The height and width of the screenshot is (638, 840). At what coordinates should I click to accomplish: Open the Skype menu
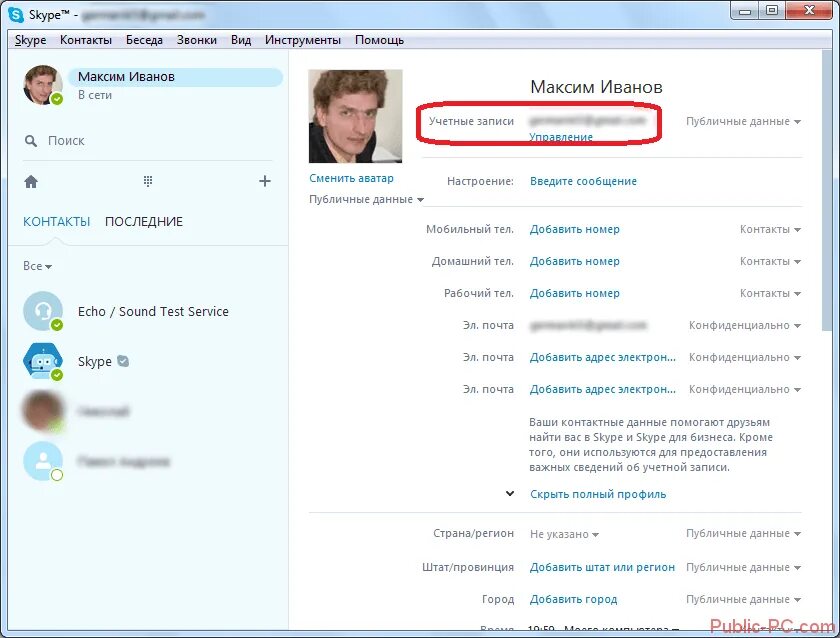tap(31, 40)
